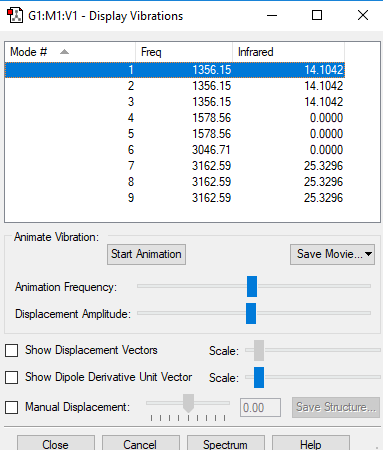Select mode 6 with frequency 3046.71
383x450 pixels.
[175, 150]
